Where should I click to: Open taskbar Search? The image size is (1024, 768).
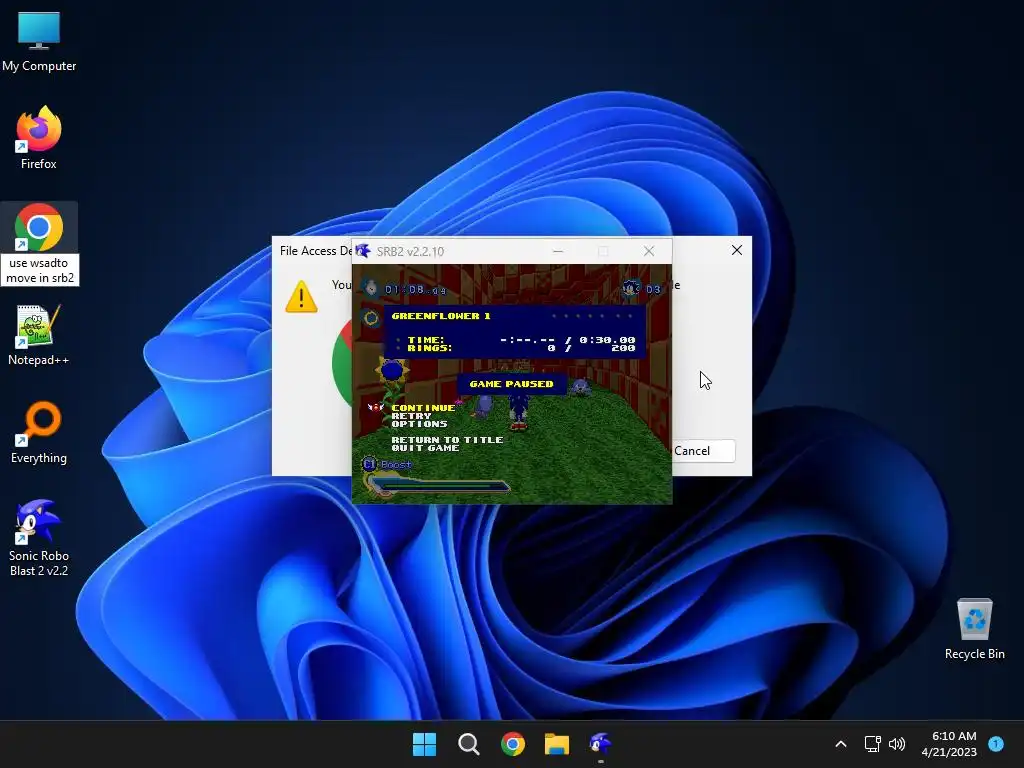(x=469, y=744)
